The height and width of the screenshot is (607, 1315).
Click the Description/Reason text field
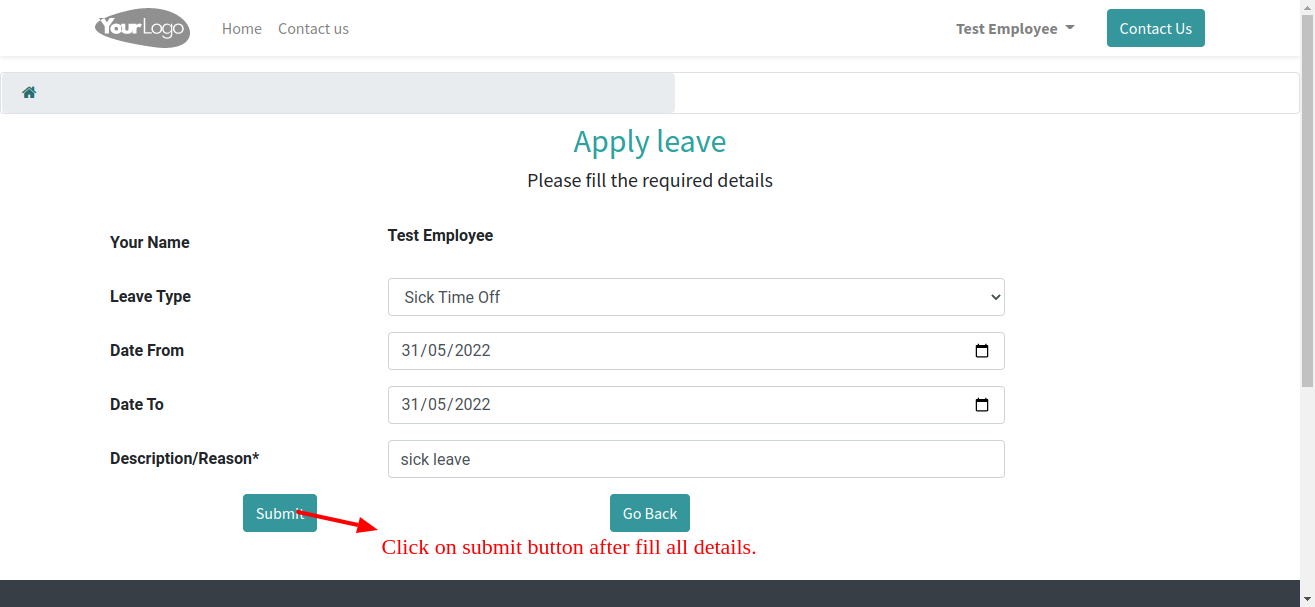point(696,459)
